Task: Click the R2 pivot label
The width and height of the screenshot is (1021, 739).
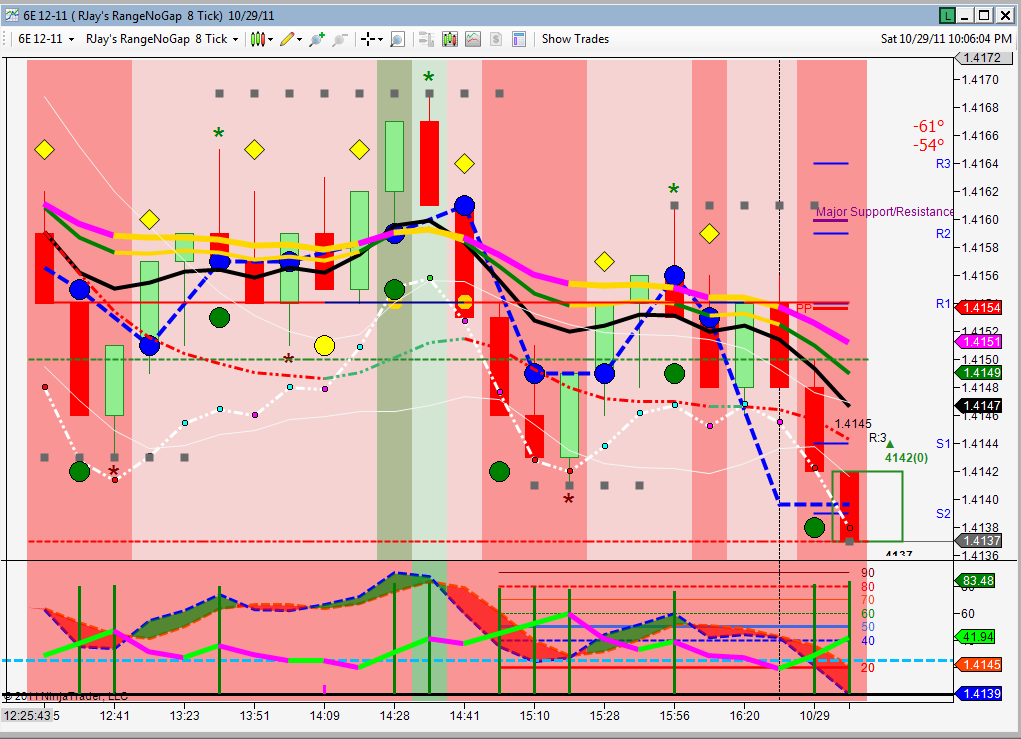Action: point(943,234)
